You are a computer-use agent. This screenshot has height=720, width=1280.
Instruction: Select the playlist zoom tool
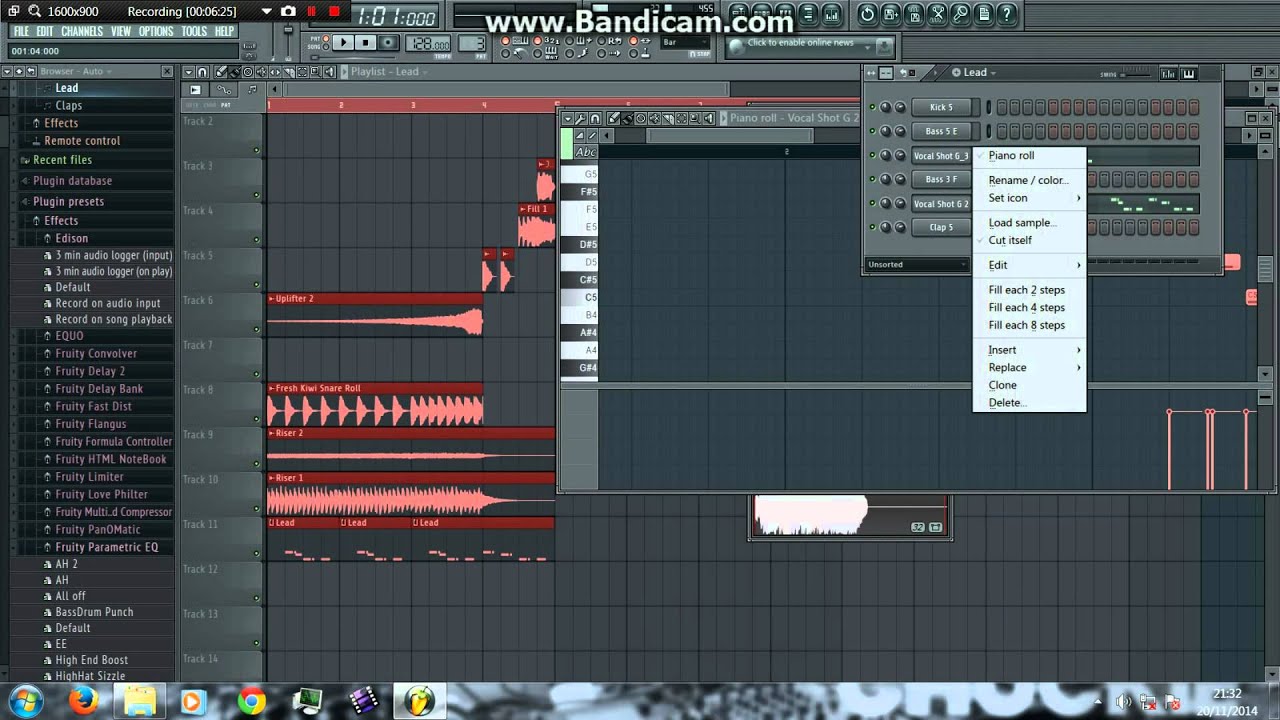315,72
